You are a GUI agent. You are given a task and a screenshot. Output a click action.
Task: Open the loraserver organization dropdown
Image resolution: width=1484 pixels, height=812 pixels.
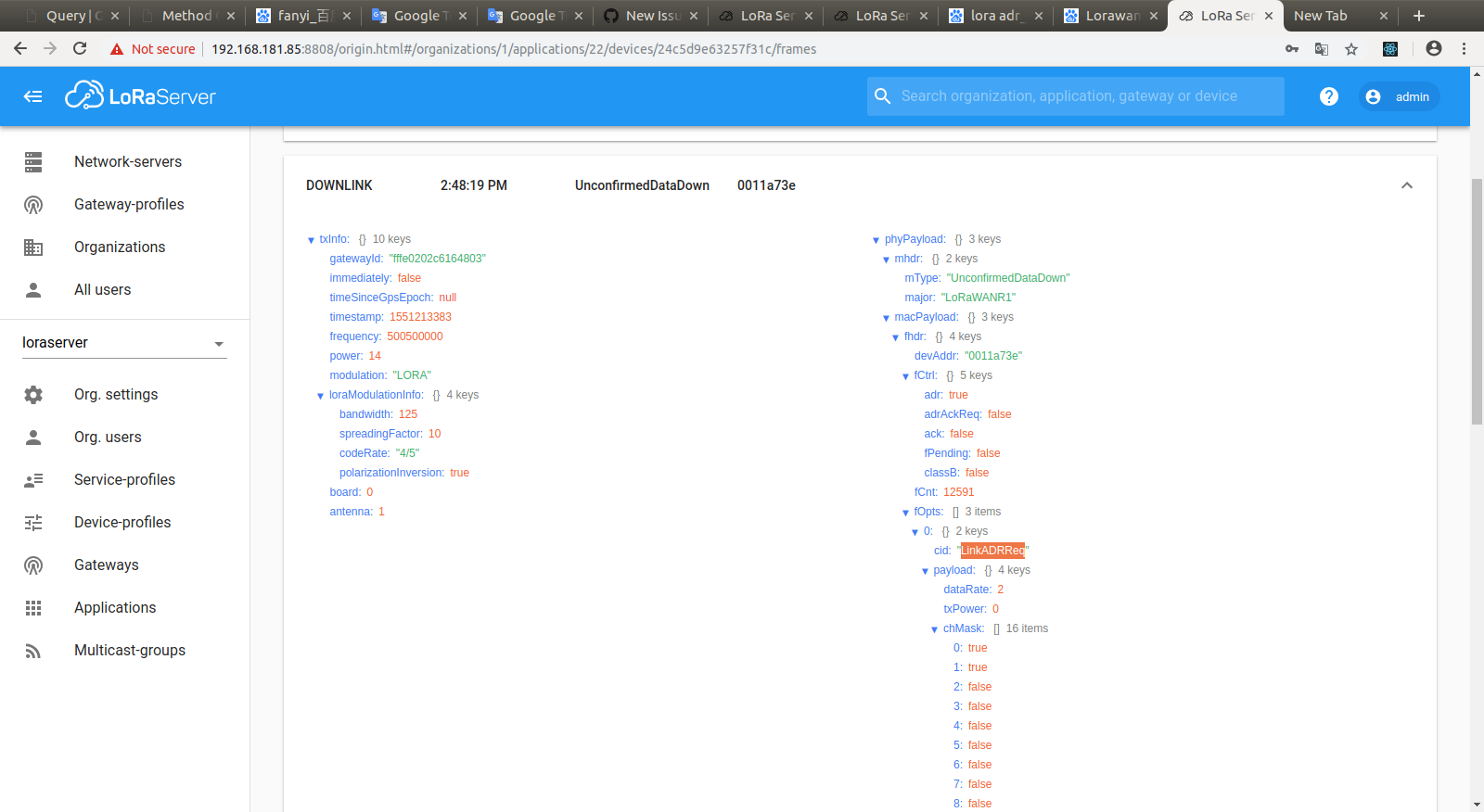[x=124, y=343]
